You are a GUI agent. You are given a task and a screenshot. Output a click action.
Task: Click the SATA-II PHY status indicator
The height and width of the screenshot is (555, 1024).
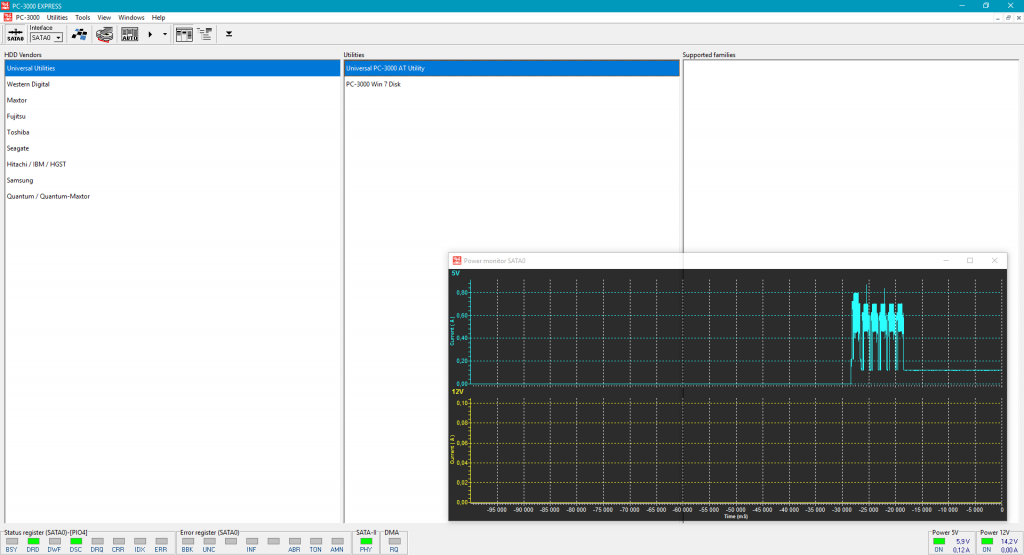coord(365,542)
